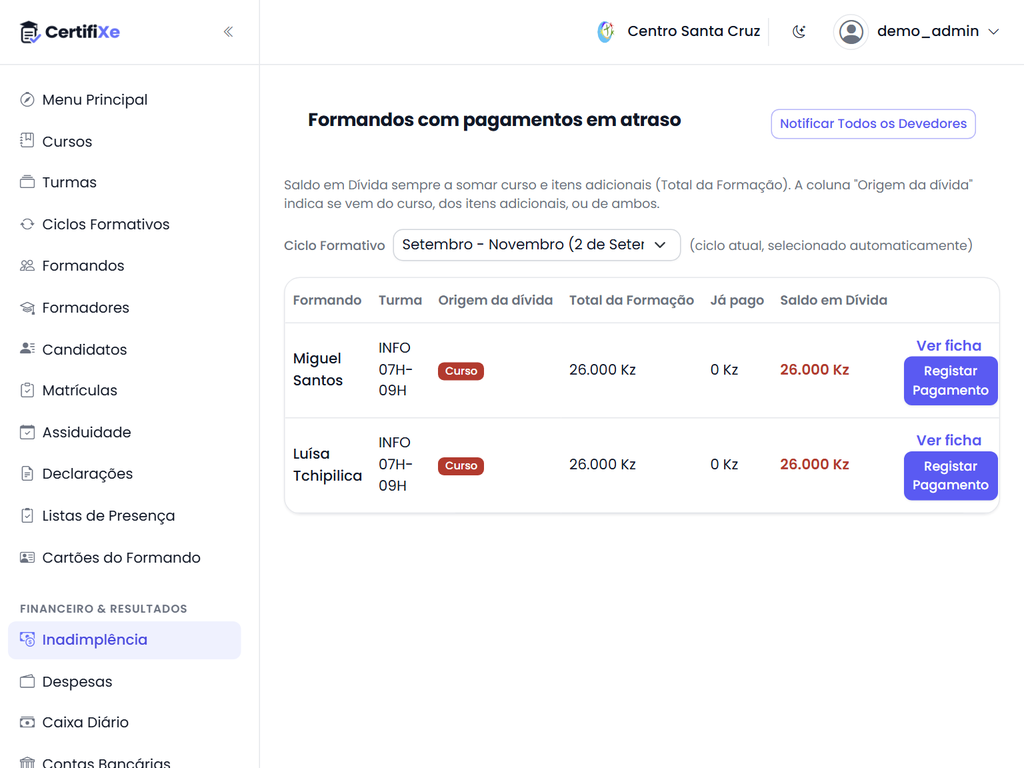Image resolution: width=1024 pixels, height=768 pixels.
Task: Click the Formandos people icon
Action: coord(27,266)
